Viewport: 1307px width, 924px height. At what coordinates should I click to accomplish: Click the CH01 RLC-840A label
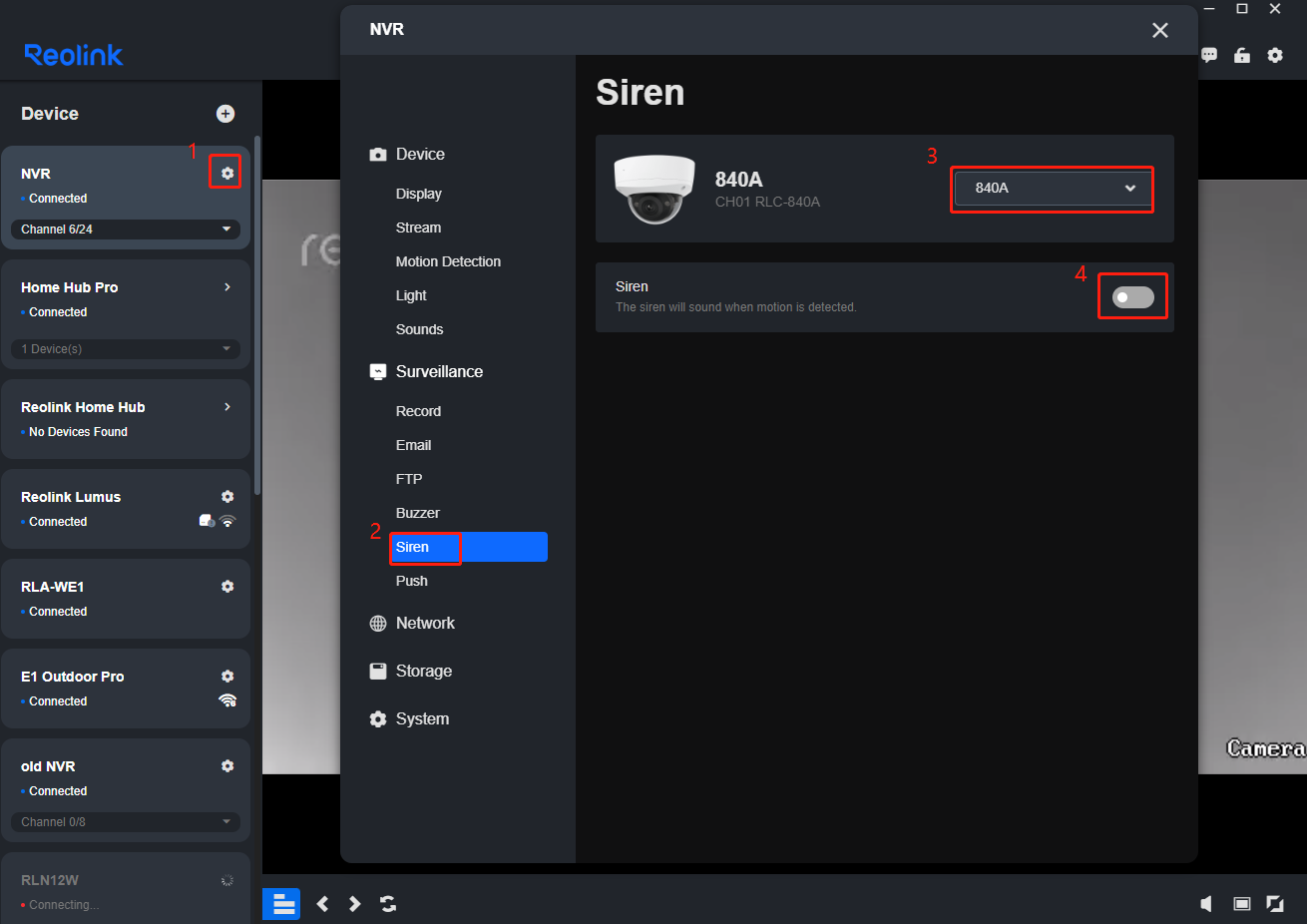click(767, 202)
